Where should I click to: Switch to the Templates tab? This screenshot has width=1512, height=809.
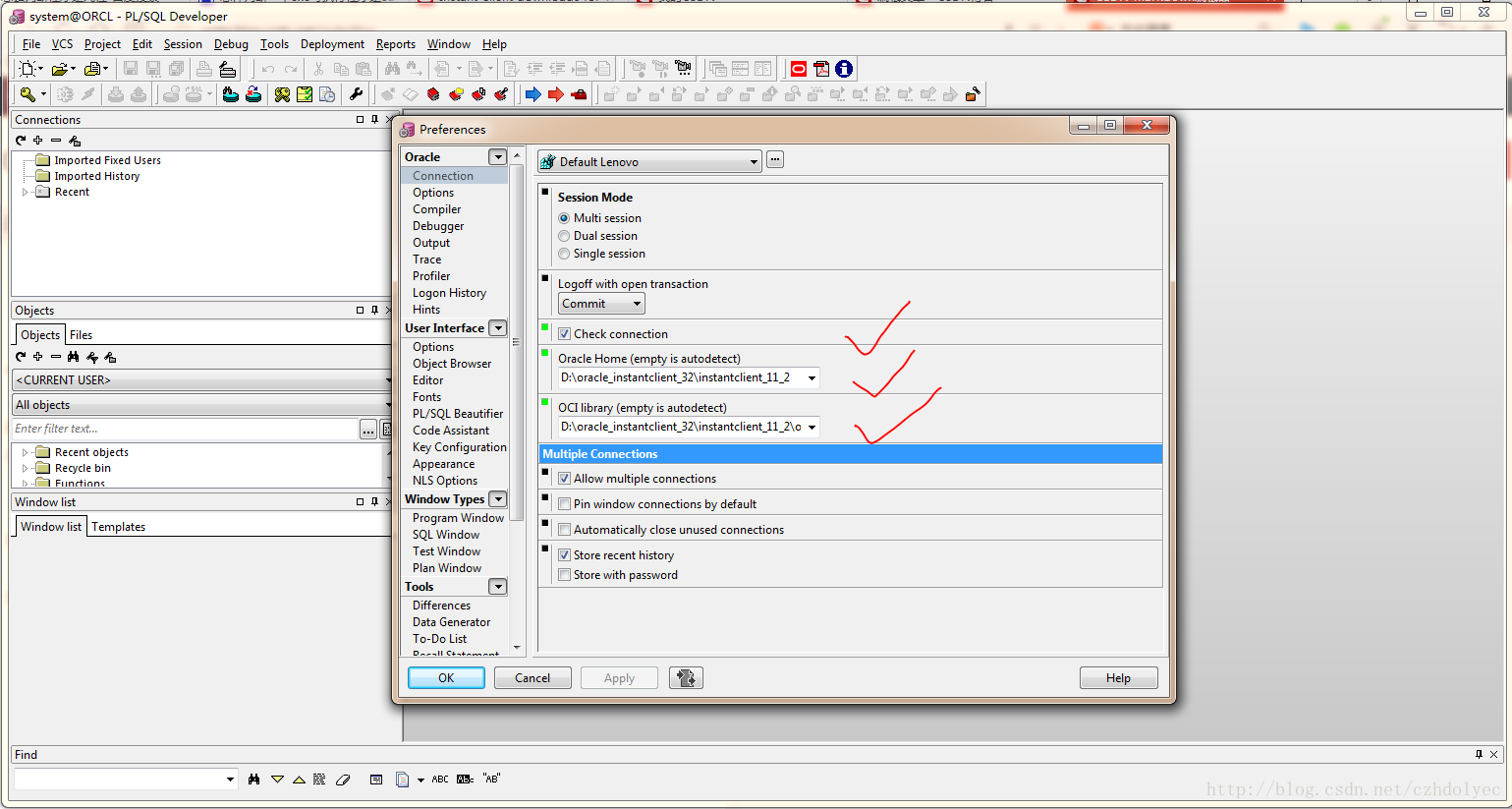coord(118,527)
